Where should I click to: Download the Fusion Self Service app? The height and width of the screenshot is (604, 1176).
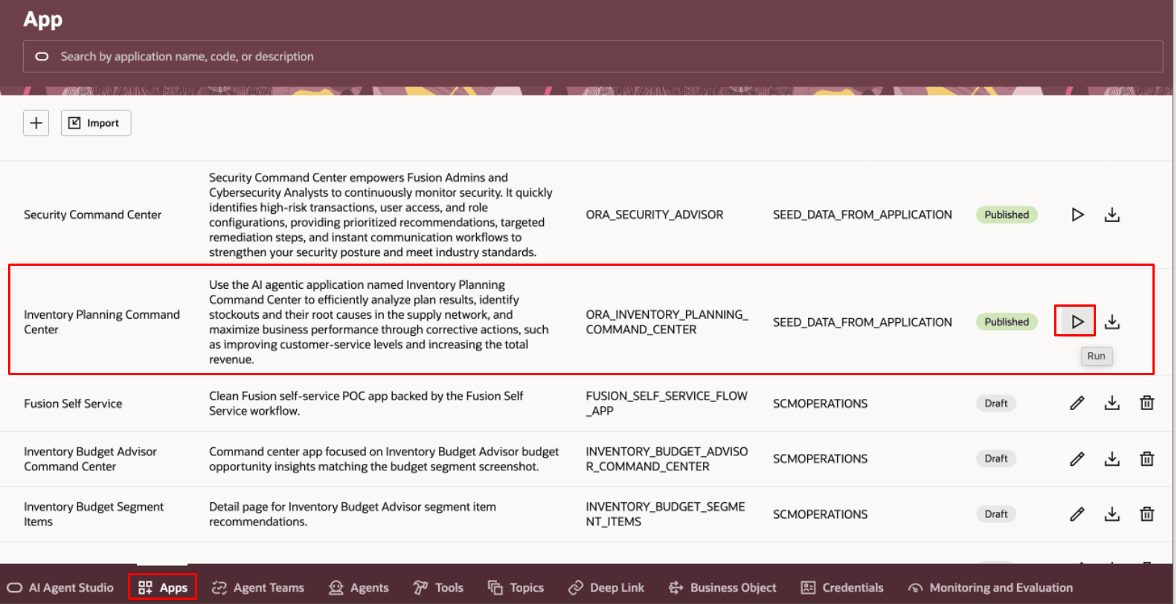(x=1112, y=403)
